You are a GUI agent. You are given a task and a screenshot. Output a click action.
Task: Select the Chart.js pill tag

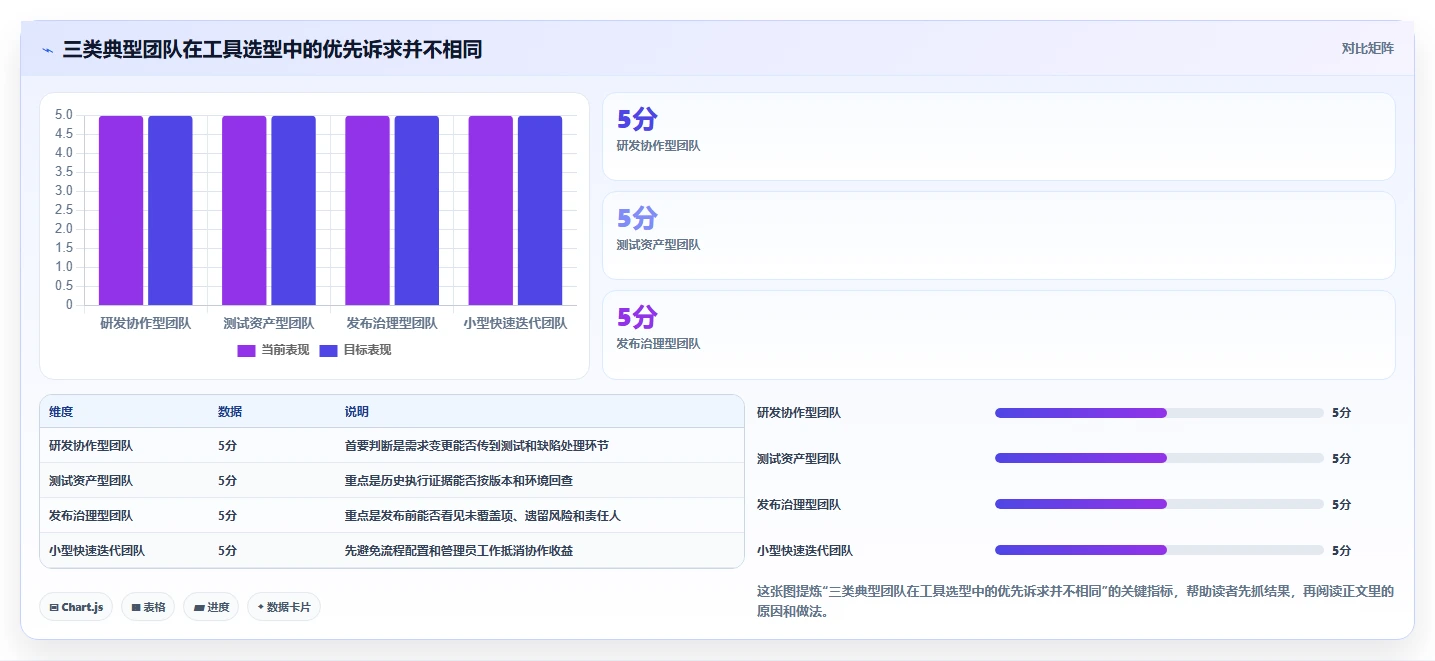76,607
